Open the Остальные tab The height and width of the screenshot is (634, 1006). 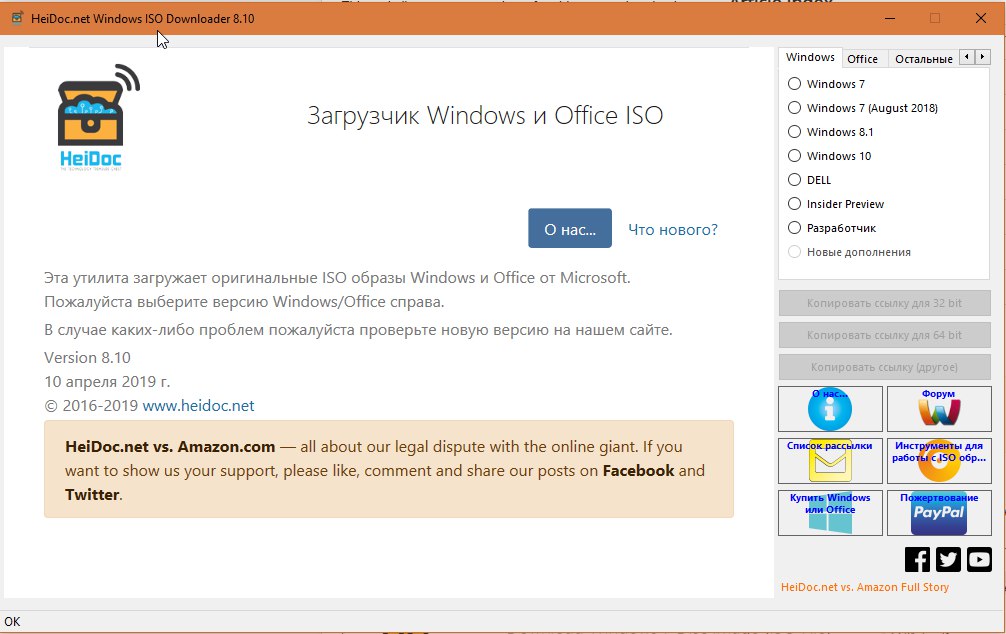tap(923, 59)
